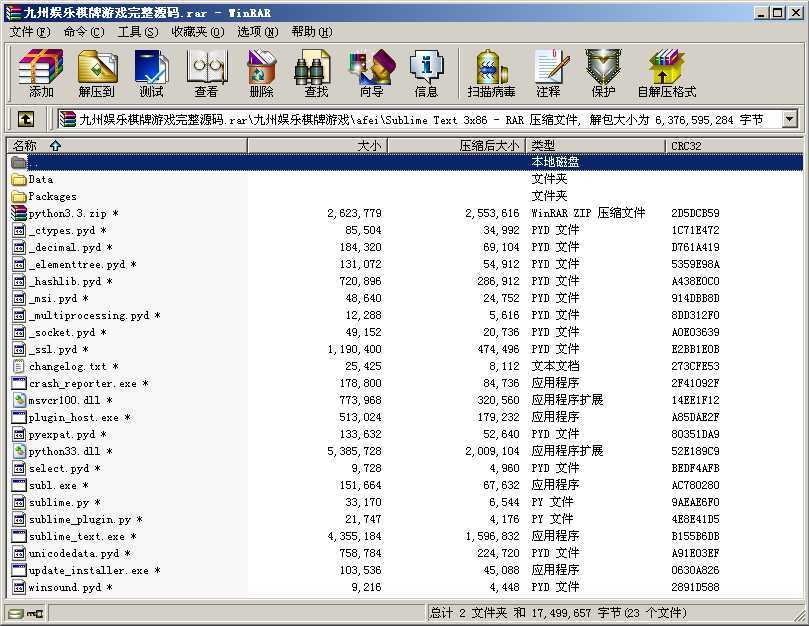Click the up-one-level folder button
Image resolution: width=809 pixels, height=626 pixels.
(x=26, y=120)
